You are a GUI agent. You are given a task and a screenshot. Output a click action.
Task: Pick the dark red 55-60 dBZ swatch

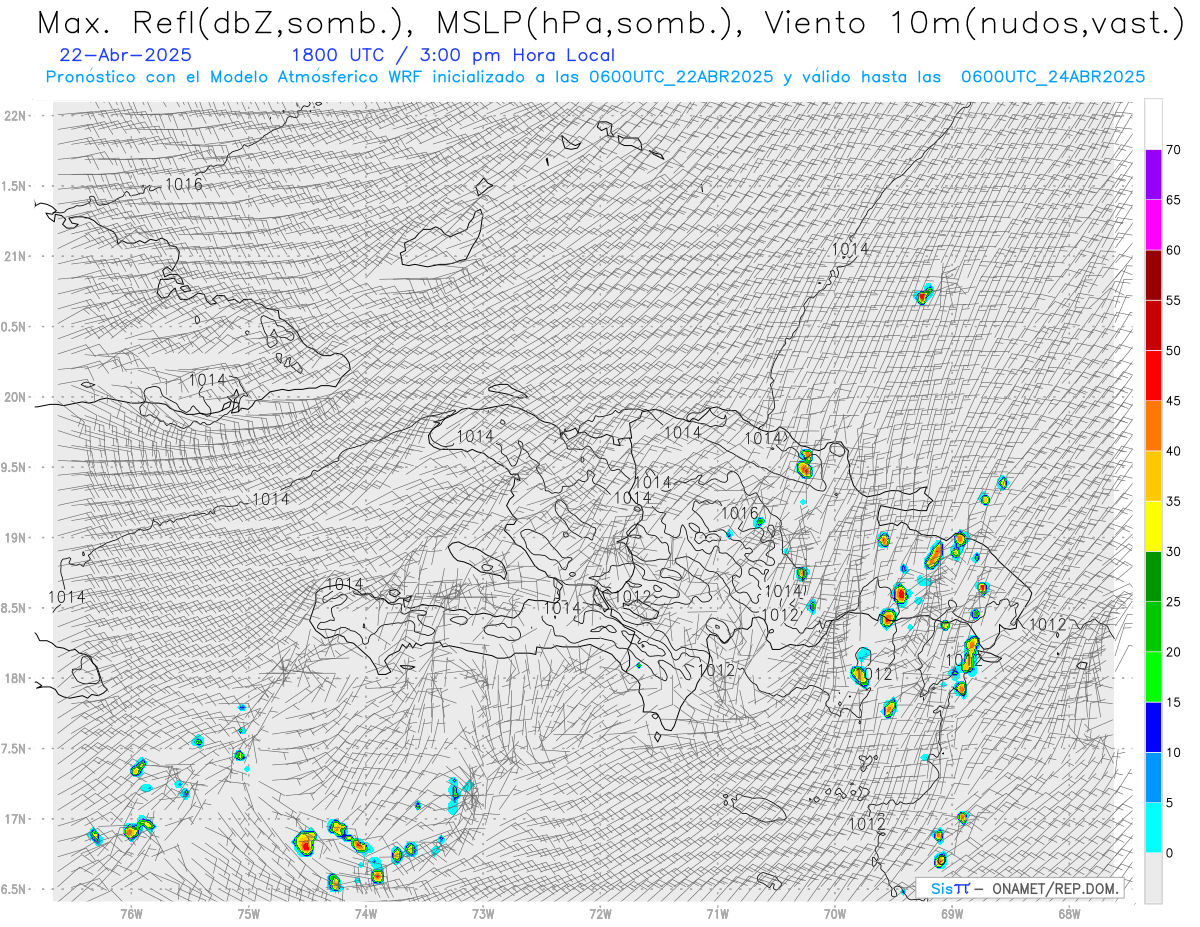[x=1153, y=275]
